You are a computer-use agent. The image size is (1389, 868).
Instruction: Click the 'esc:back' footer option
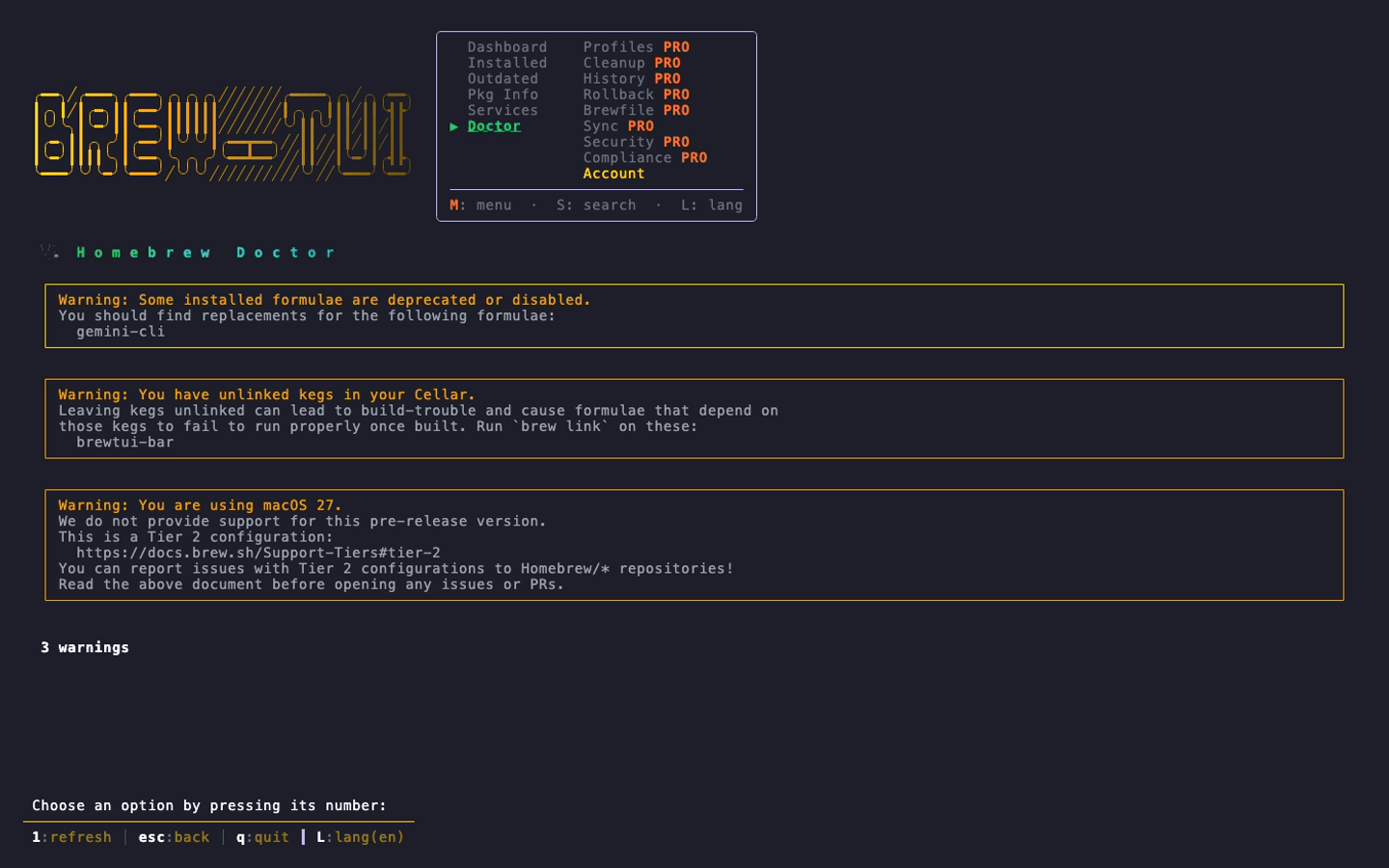(174, 837)
